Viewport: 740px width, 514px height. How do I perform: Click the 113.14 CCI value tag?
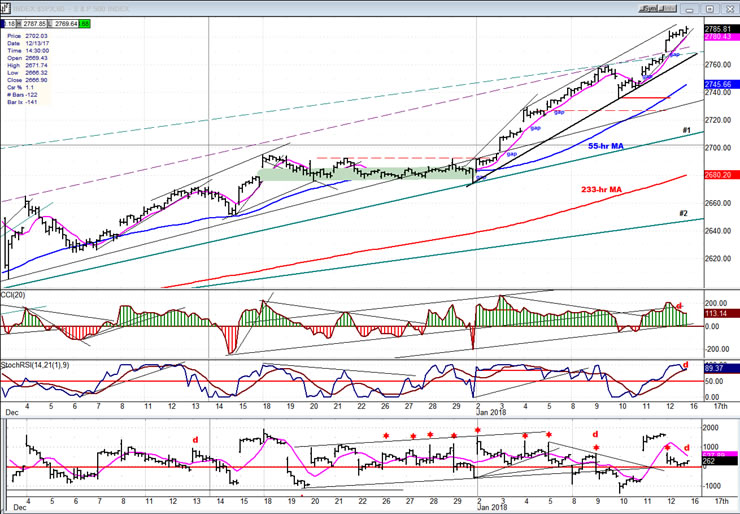coord(721,313)
